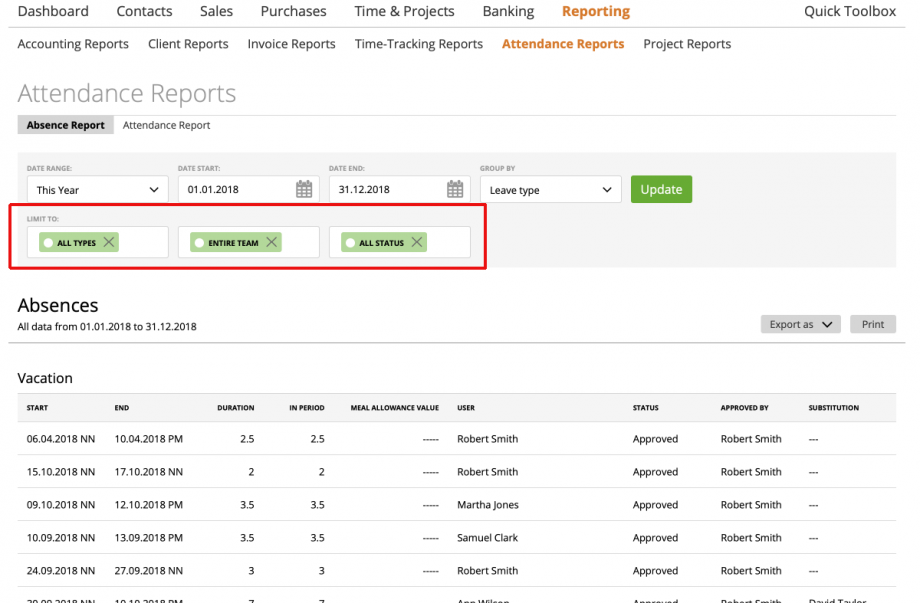
Task: Select the Reporting menu item
Action: pyautogui.click(x=595, y=11)
